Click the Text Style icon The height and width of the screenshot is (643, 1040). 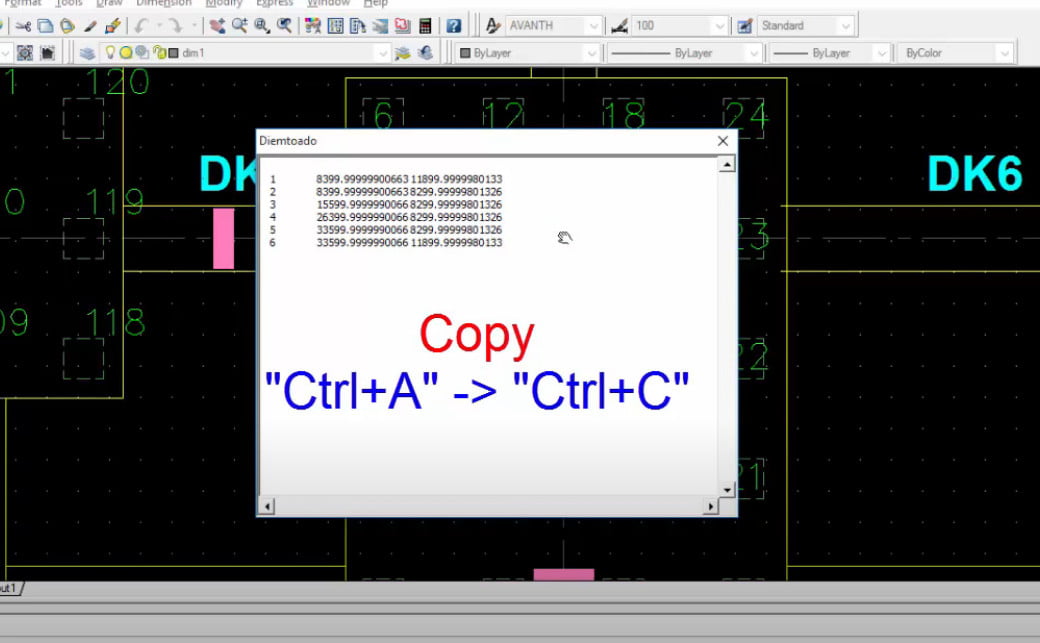point(492,26)
